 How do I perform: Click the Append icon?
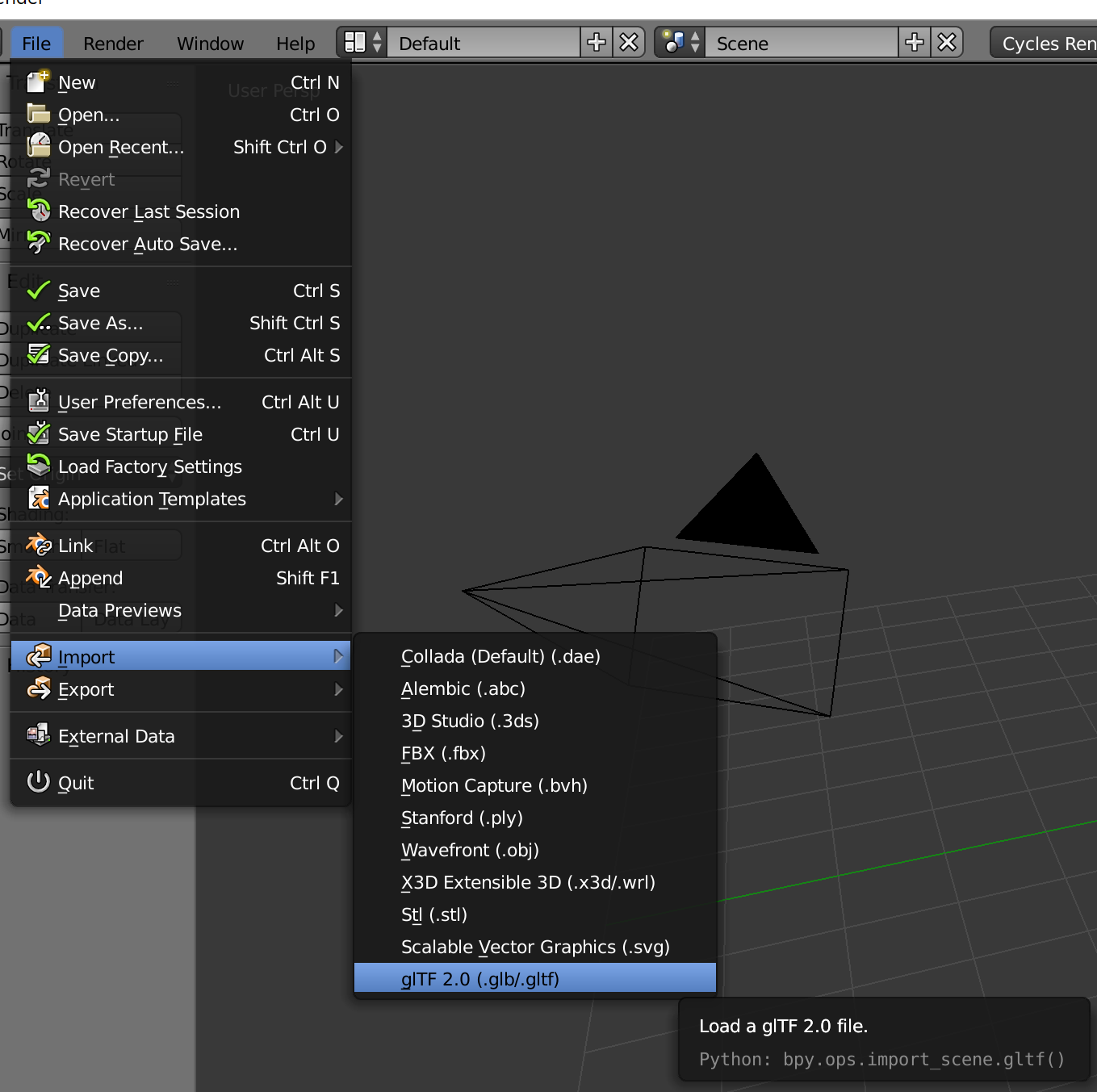click(x=39, y=577)
